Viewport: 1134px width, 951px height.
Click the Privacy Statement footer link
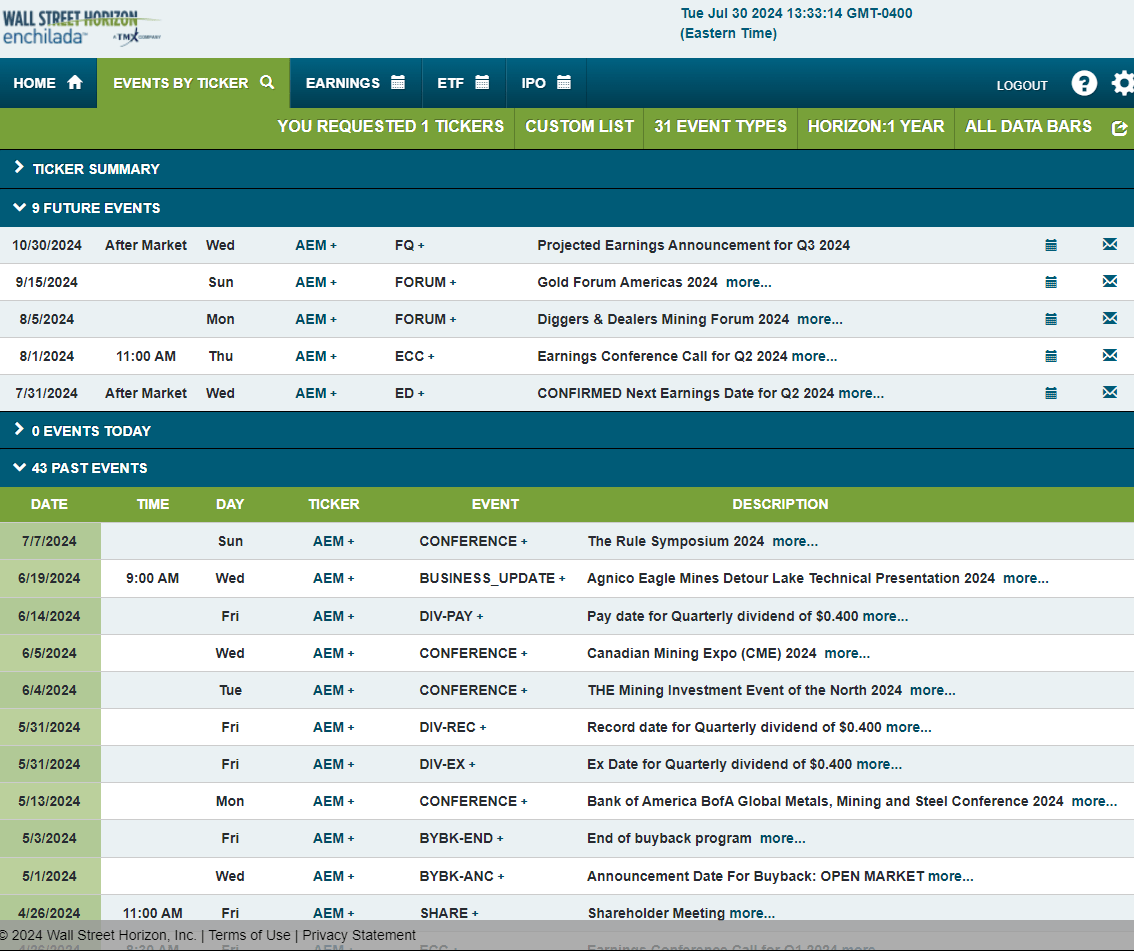coord(359,935)
